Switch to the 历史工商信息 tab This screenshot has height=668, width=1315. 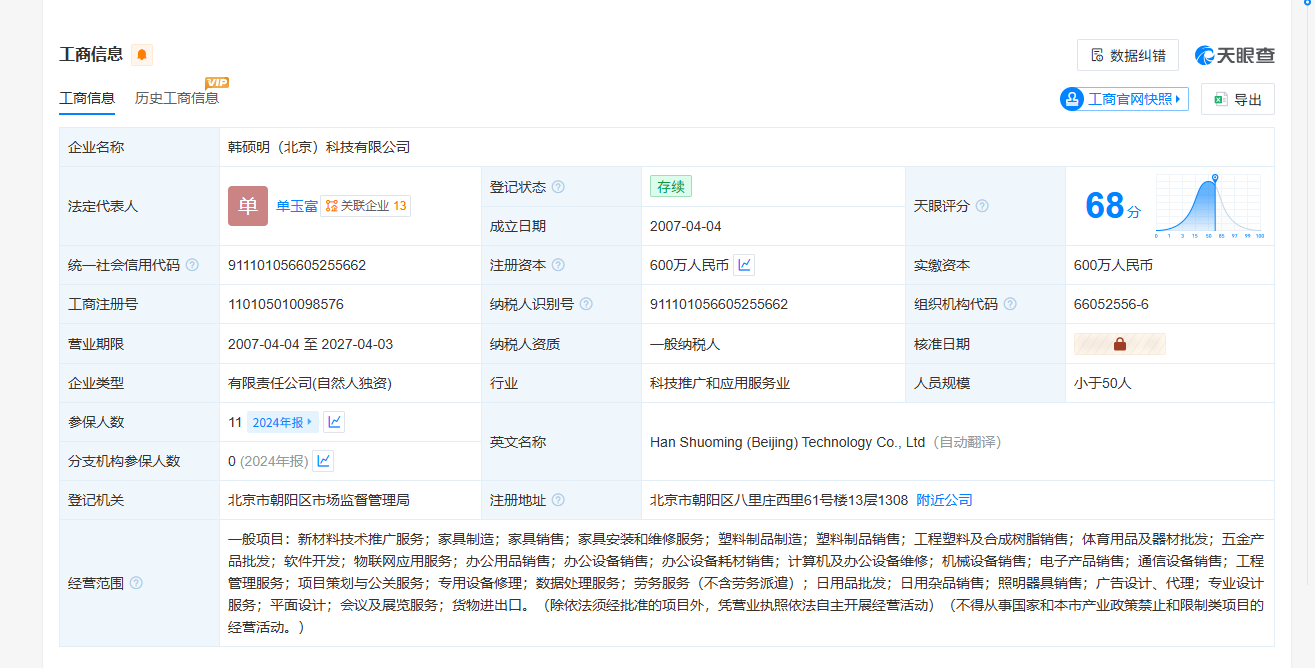point(177,98)
